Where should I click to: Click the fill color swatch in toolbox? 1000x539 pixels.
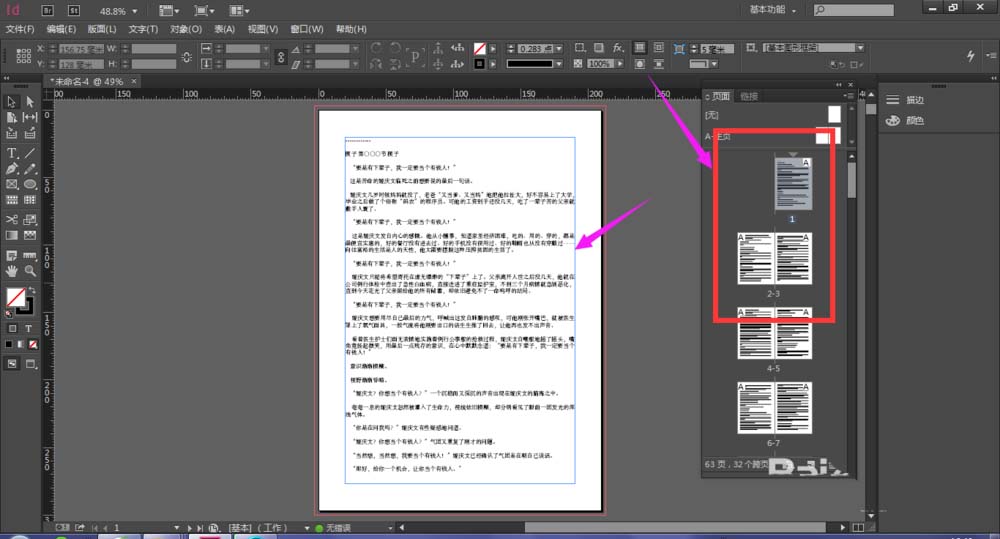pos(16,297)
